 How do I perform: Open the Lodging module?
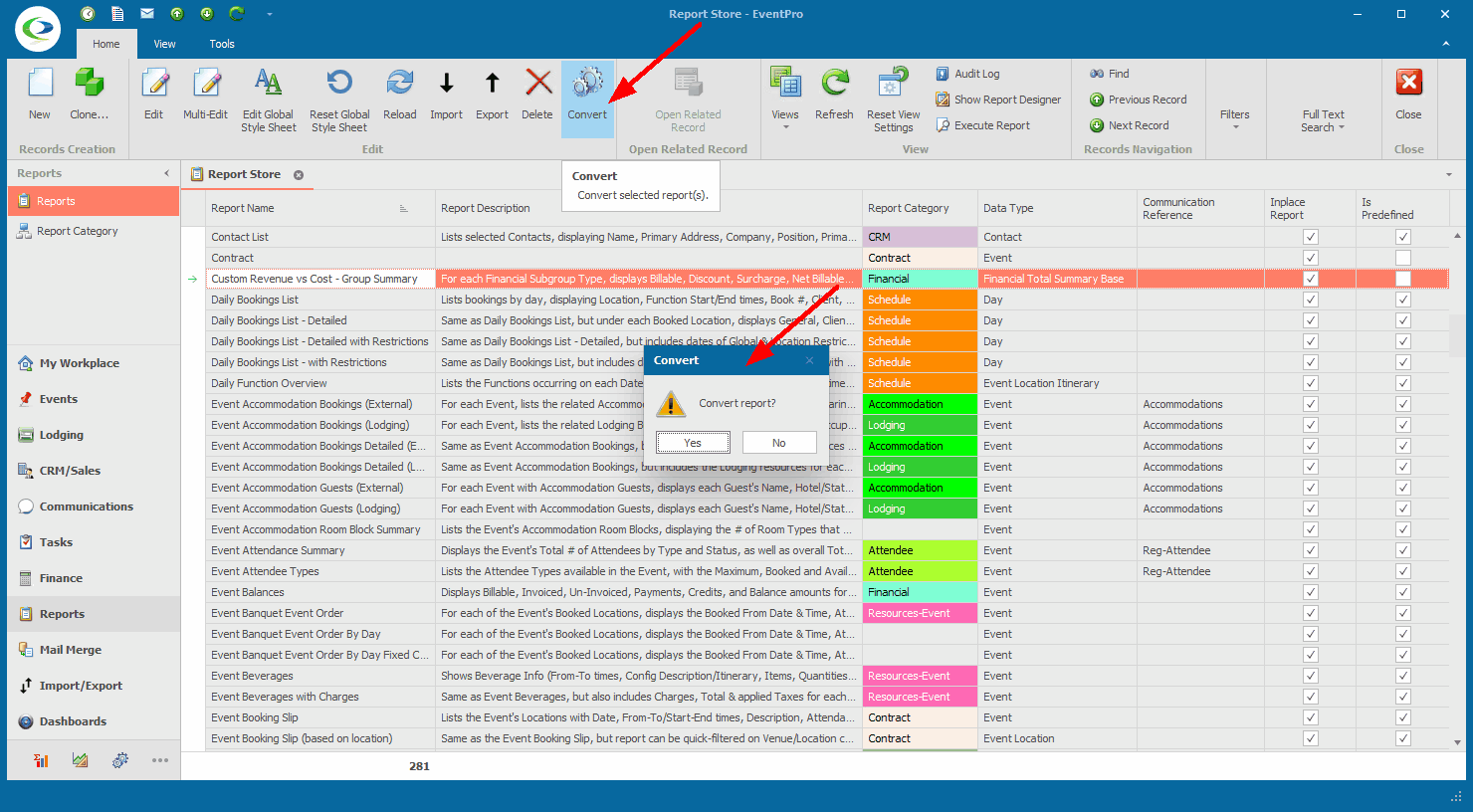click(x=94, y=435)
